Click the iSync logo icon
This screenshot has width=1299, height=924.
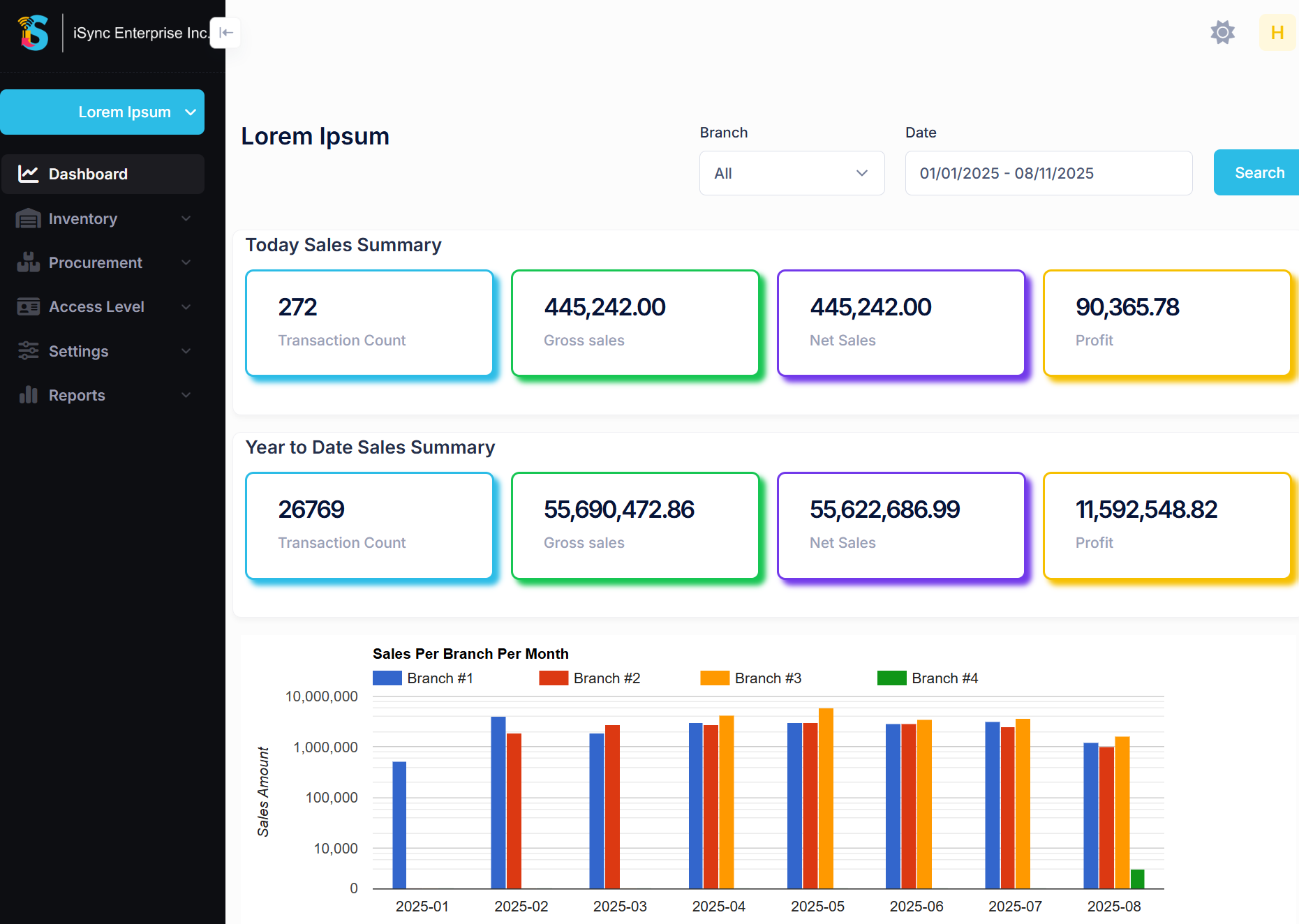pos(34,33)
